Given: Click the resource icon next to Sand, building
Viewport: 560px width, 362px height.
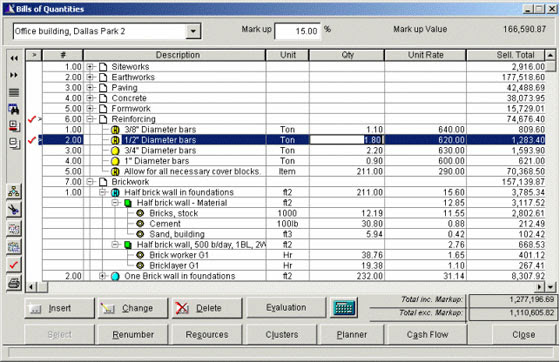Looking at the screenshot, I should click(140, 234).
